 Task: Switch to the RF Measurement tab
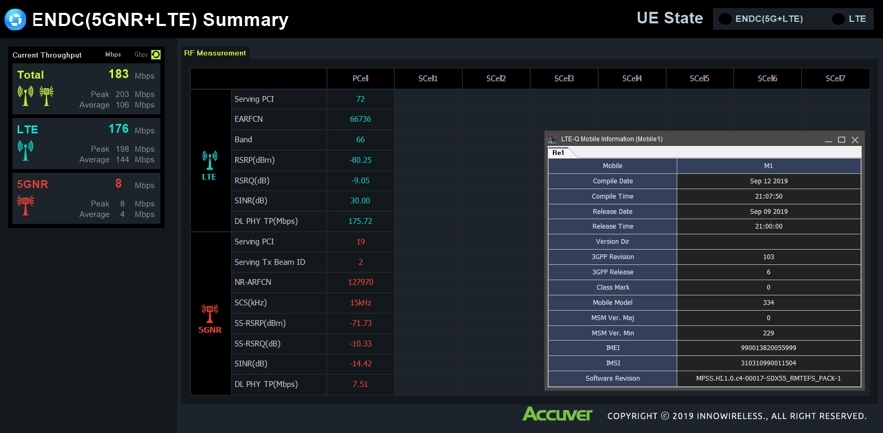(215, 53)
